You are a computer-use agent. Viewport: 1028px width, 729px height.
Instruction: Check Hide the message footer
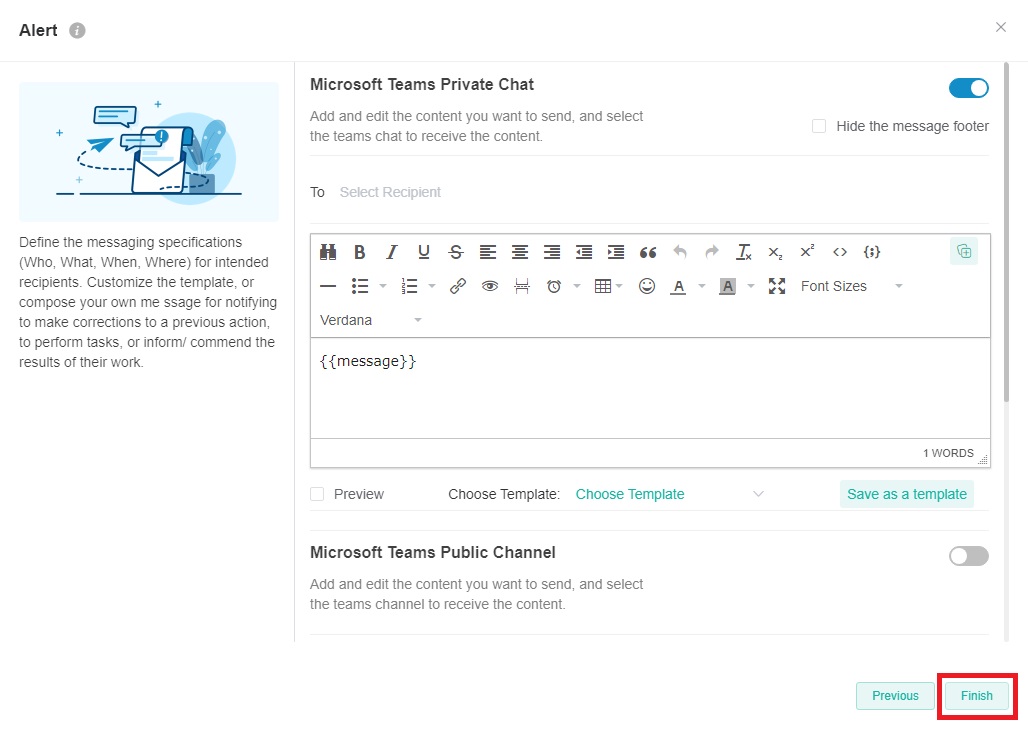point(819,126)
